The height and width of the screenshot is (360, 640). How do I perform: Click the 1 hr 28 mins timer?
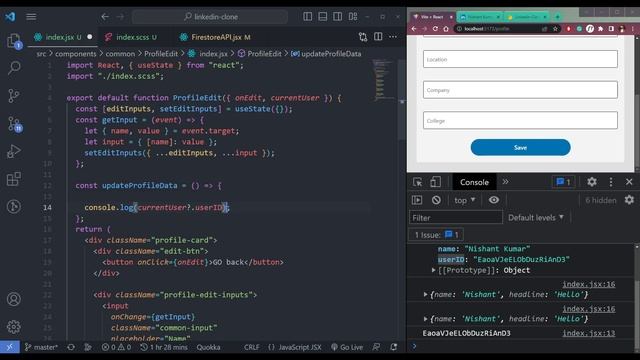point(164,347)
